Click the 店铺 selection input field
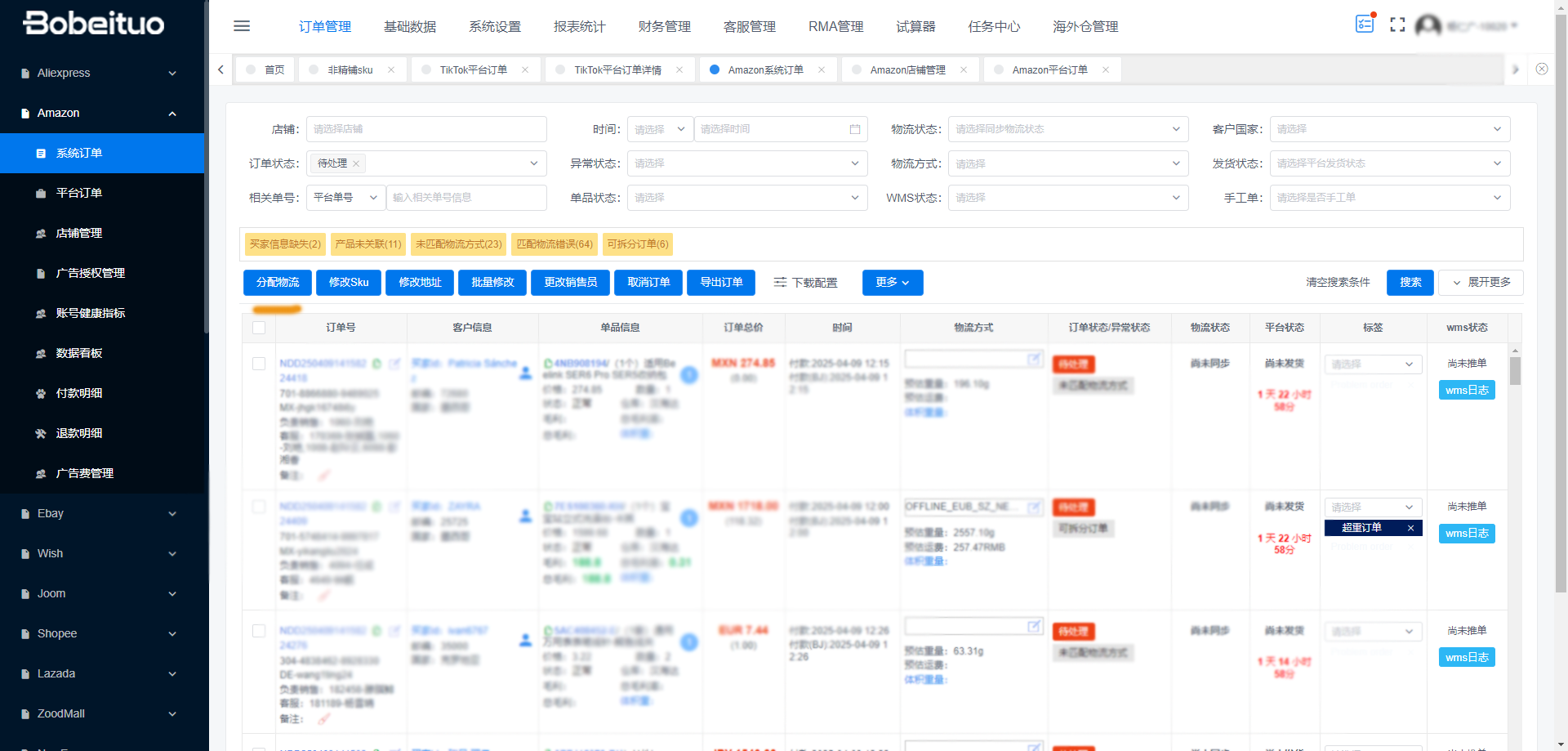 (x=426, y=129)
